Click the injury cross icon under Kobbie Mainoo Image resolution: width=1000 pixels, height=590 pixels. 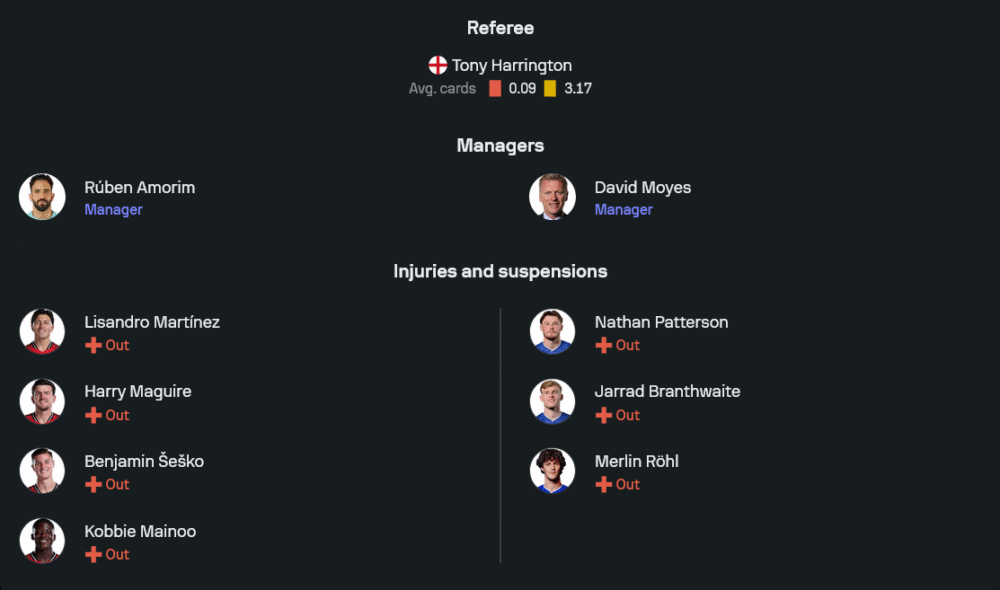[93, 554]
